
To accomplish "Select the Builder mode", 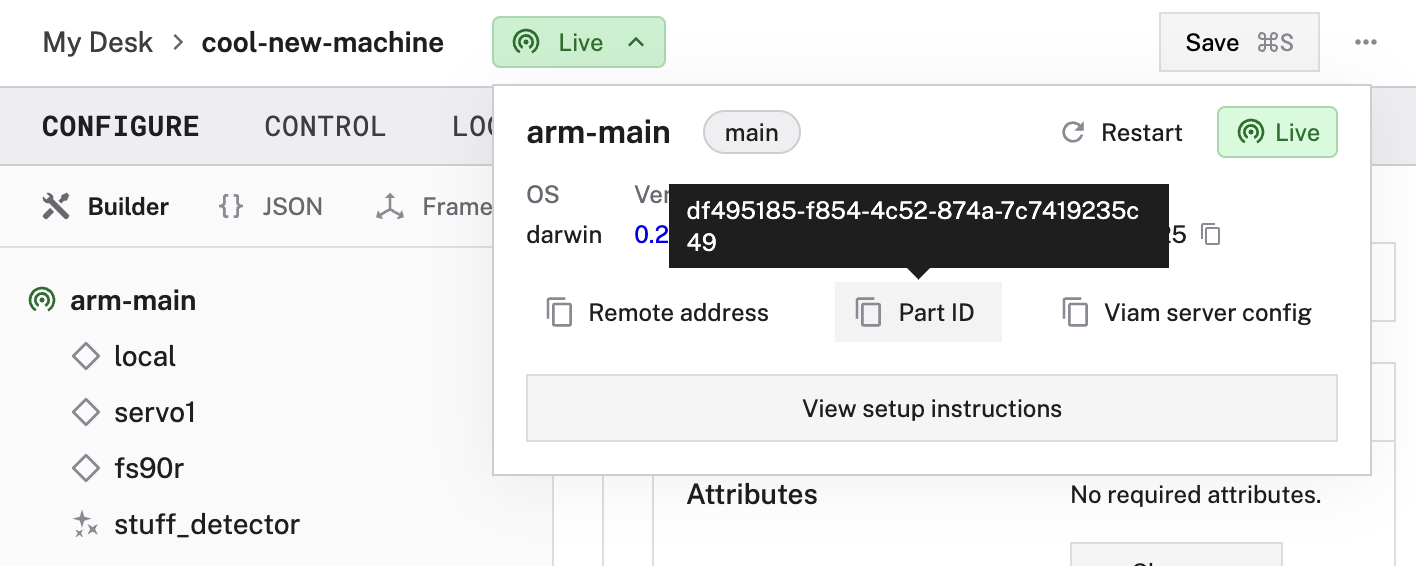I will [x=106, y=207].
